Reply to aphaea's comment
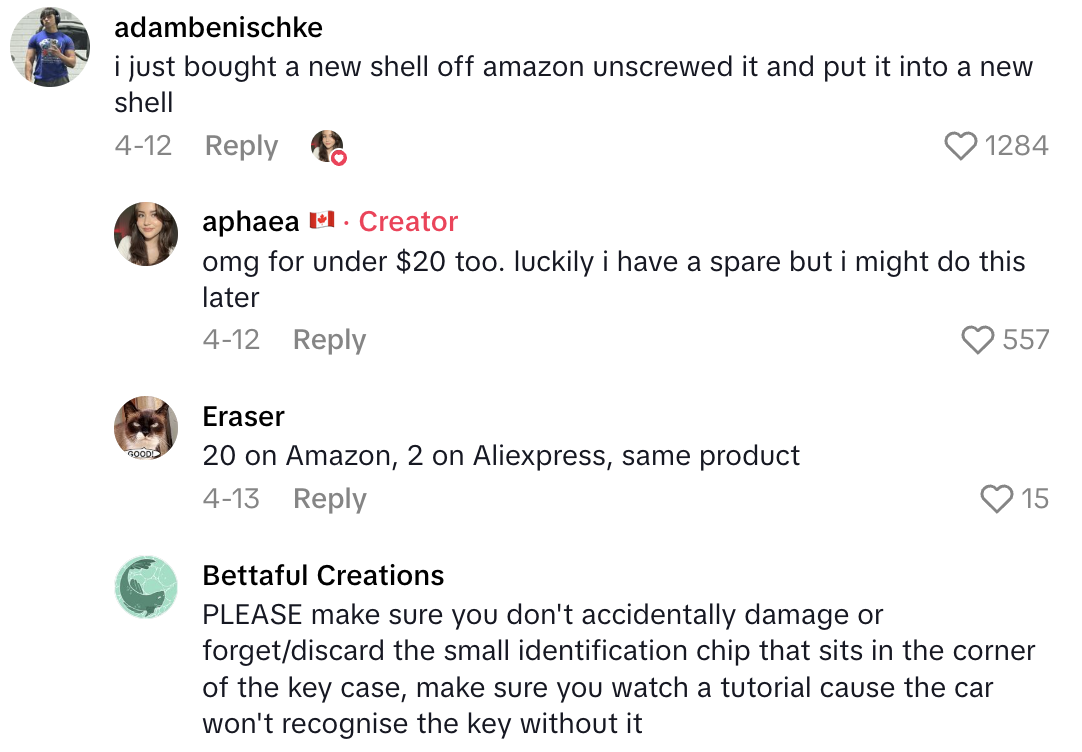Viewport: 1082px width, 752px height. (329, 340)
